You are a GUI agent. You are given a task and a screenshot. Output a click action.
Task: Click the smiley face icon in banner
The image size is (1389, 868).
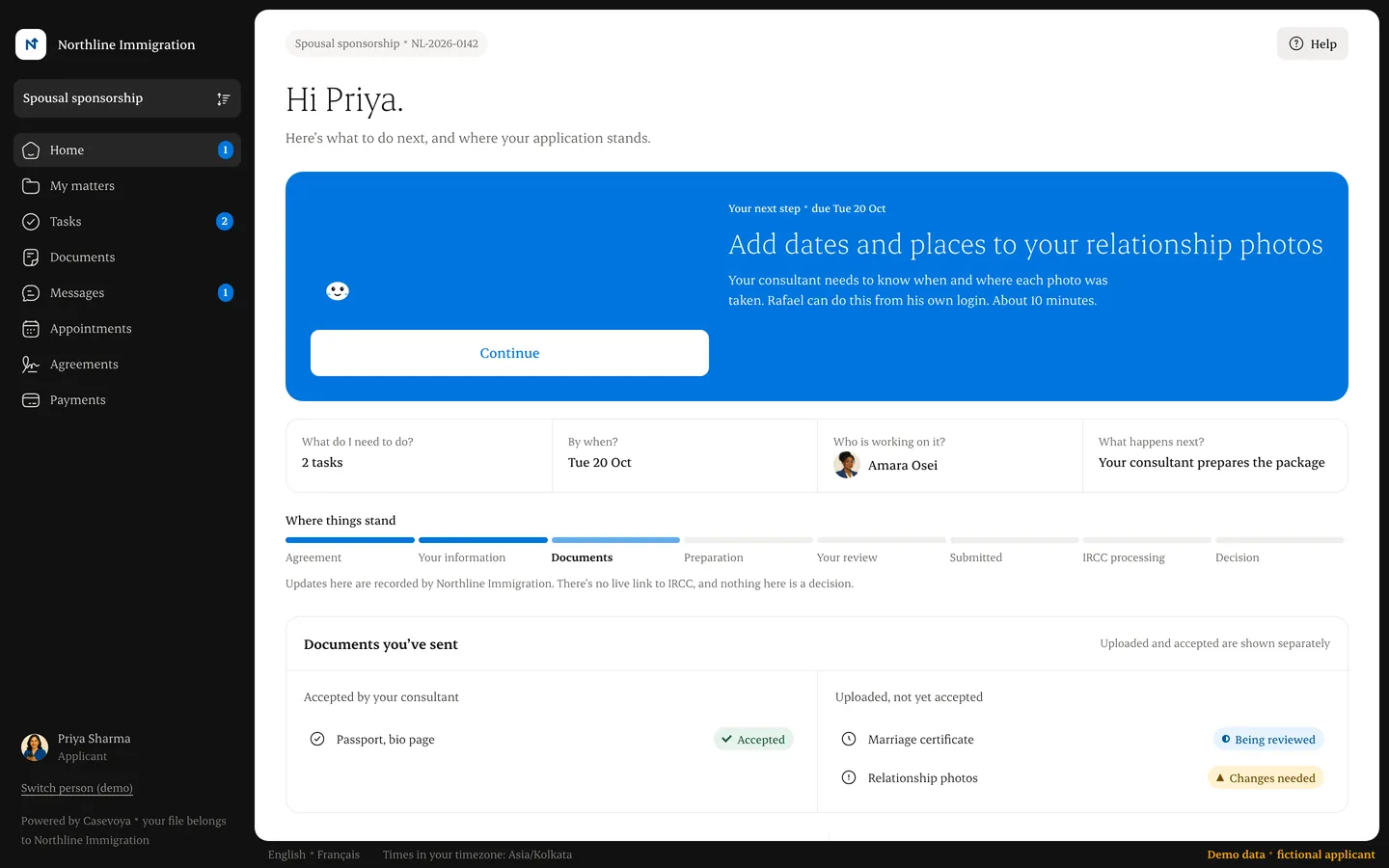pos(338,291)
